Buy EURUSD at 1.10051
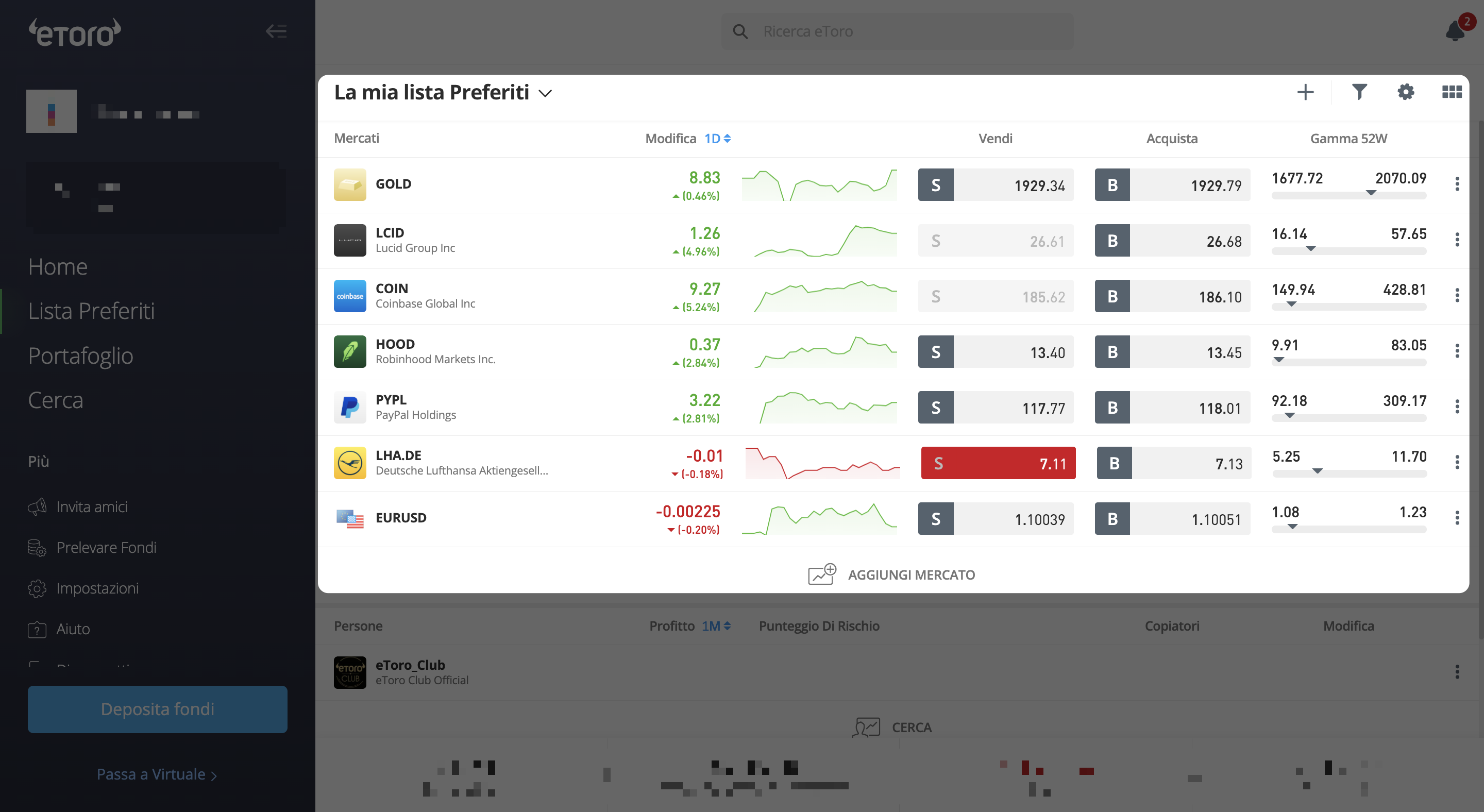The height and width of the screenshot is (812, 1484). point(1172,518)
